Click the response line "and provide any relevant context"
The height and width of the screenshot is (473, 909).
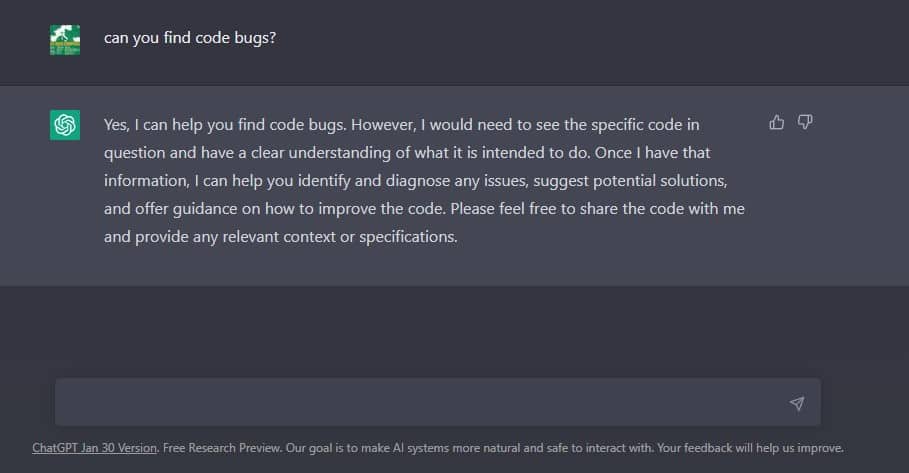[x=280, y=238]
